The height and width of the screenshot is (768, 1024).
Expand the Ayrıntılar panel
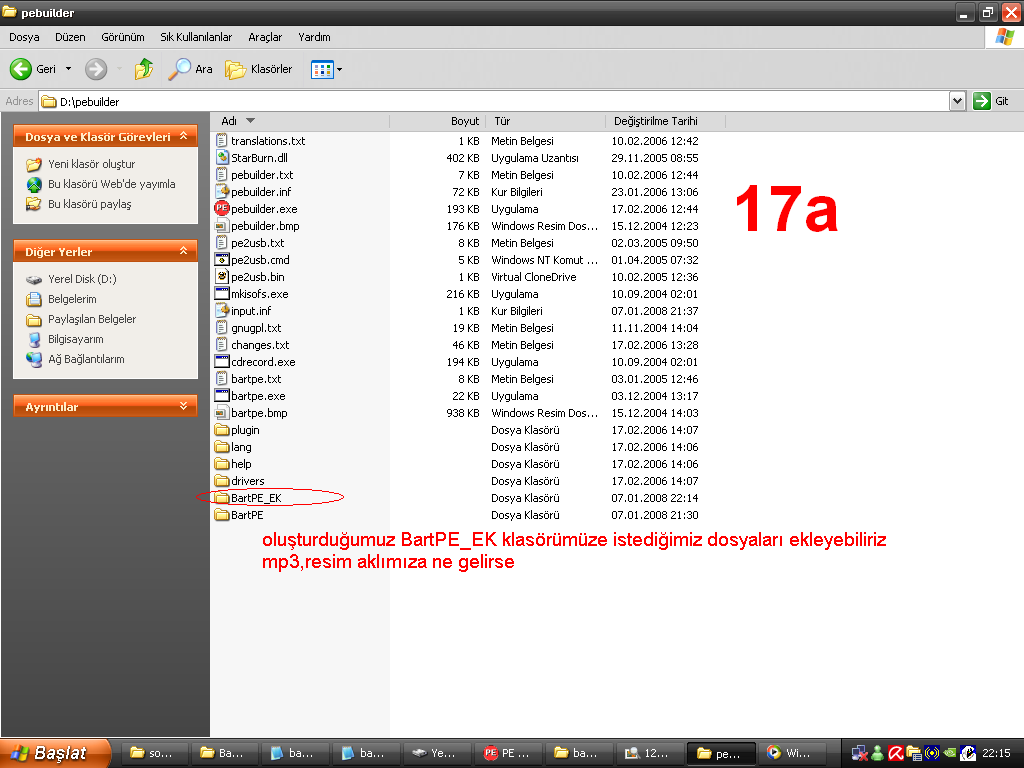point(184,406)
